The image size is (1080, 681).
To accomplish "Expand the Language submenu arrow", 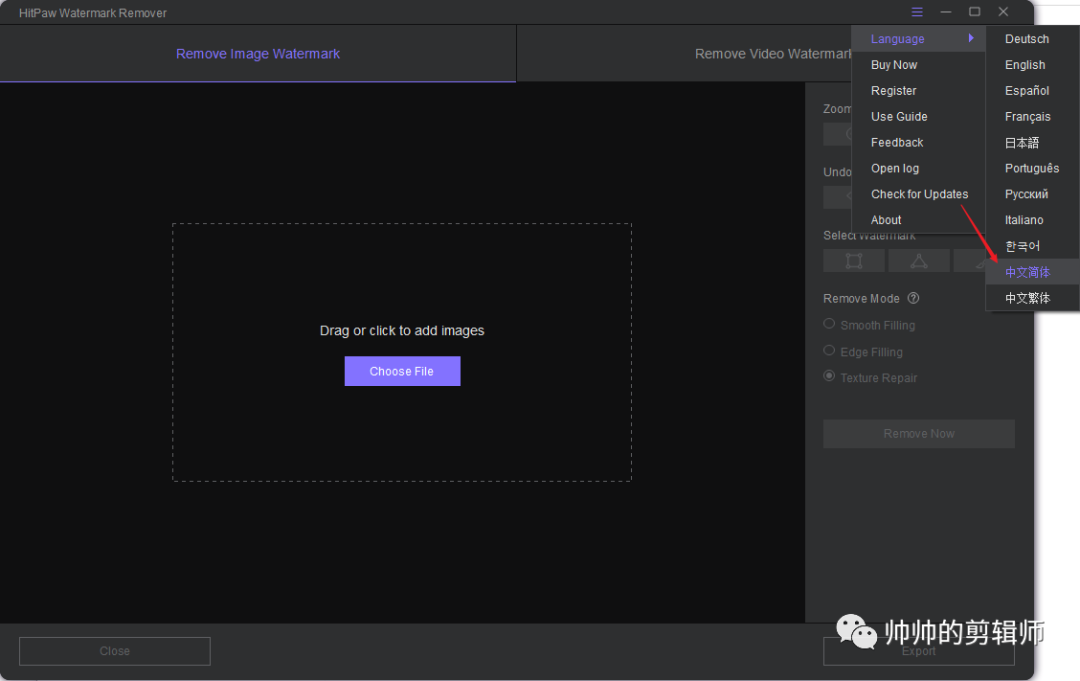I will 971,39.
